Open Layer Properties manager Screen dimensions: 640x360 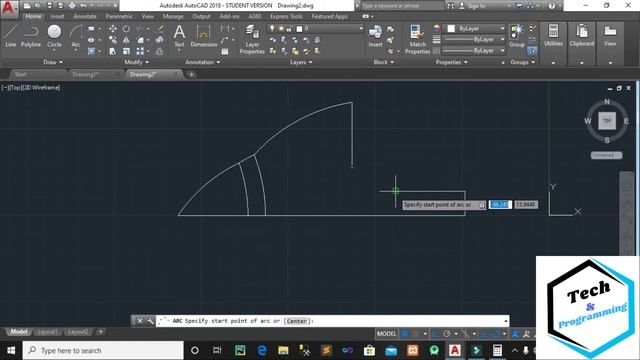coord(252,39)
